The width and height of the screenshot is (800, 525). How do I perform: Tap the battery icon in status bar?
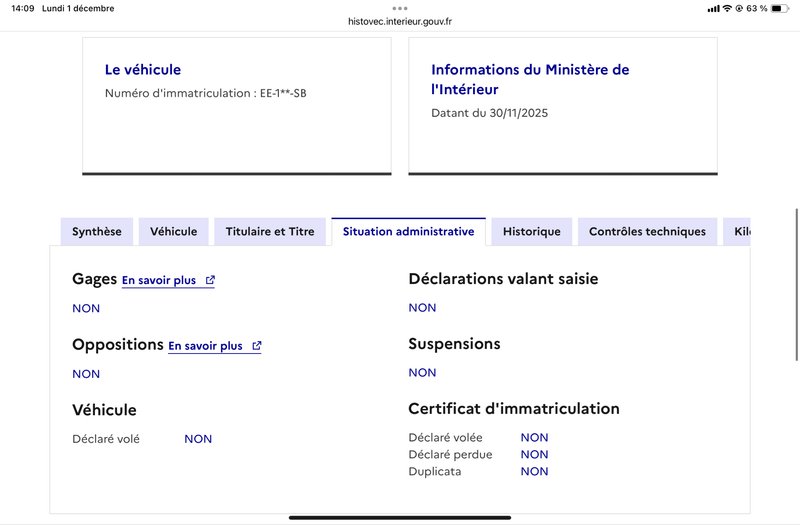[780, 8]
